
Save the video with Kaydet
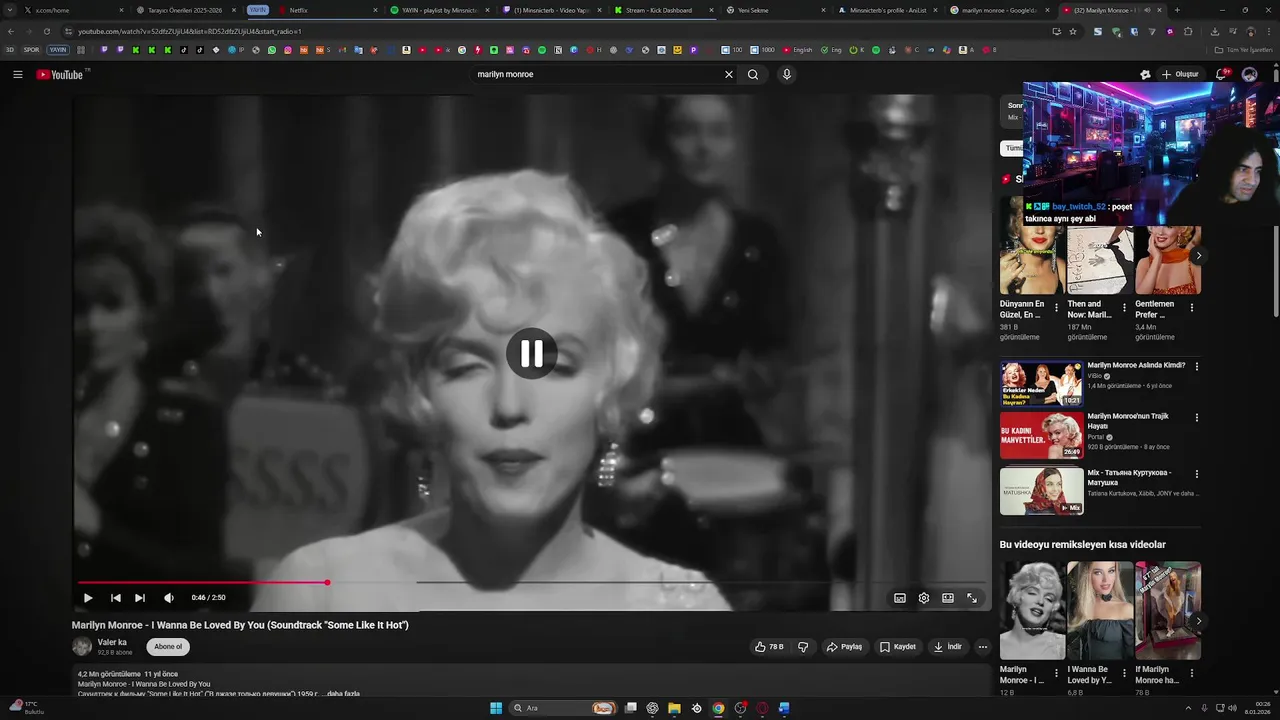(897, 647)
